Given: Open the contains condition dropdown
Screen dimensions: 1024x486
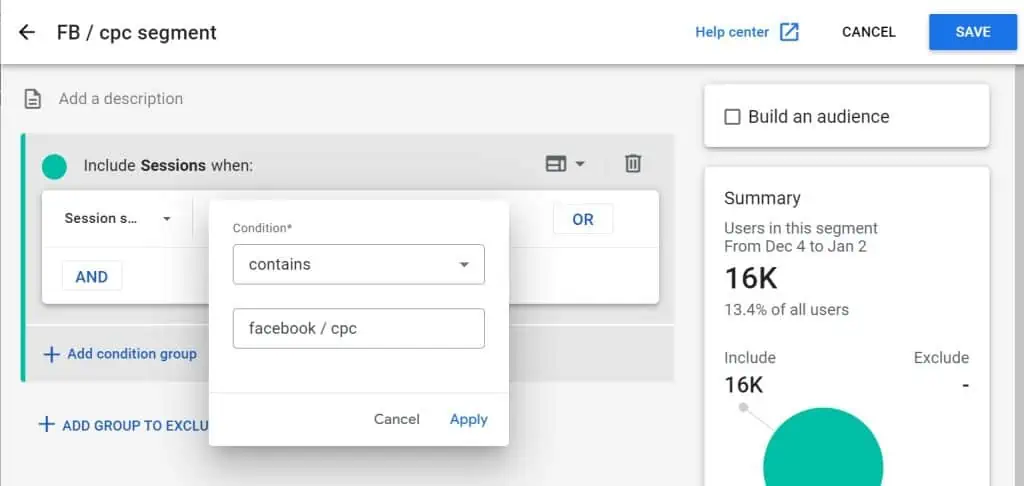Looking at the screenshot, I should pos(359,265).
